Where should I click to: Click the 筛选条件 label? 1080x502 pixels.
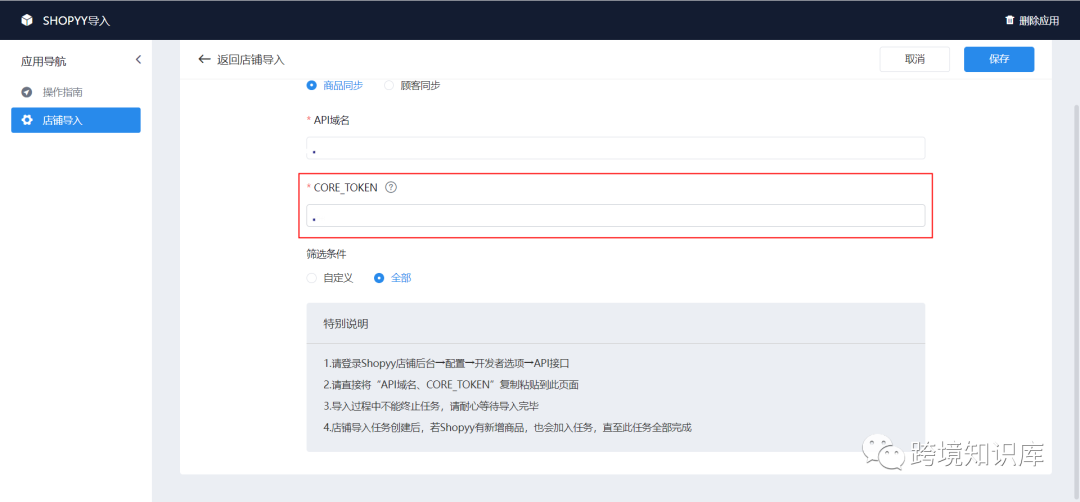(326, 254)
